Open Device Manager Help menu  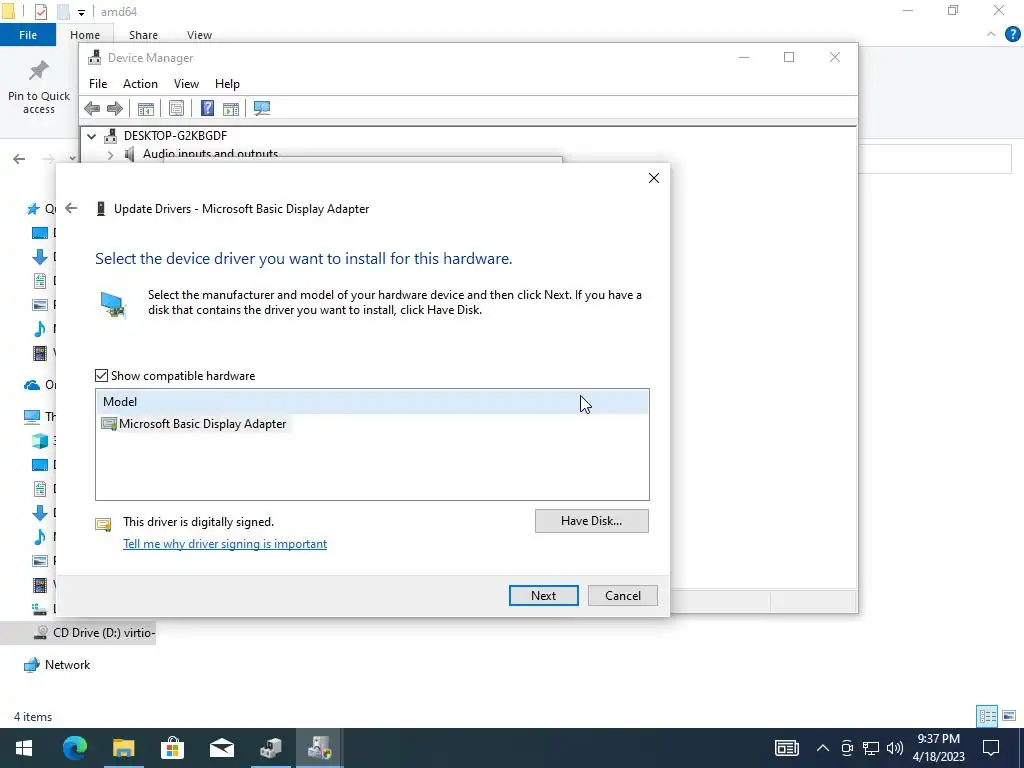click(x=227, y=84)
